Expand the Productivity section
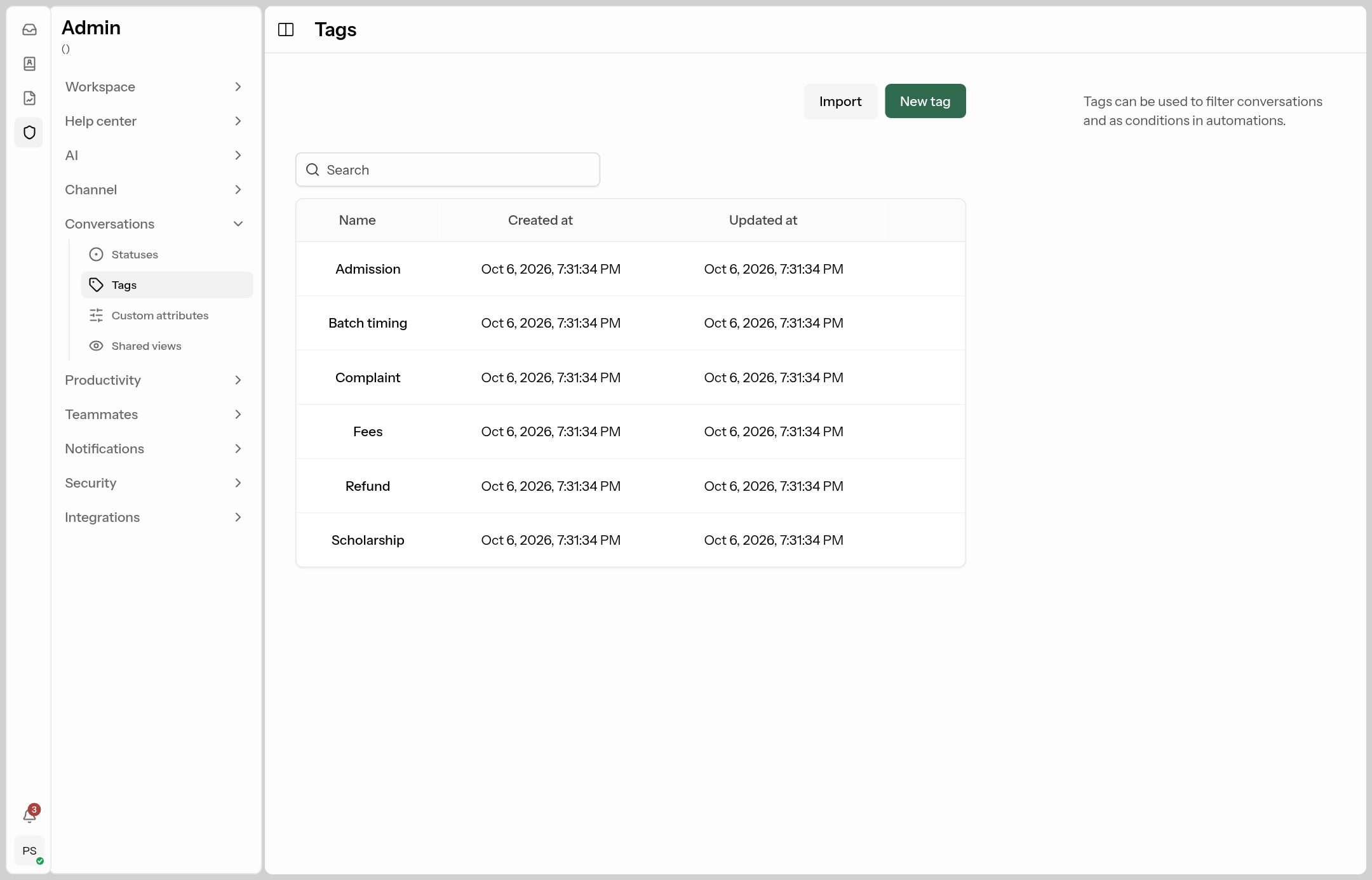Viewport: 1372px width, 880px height. (154, 380)
